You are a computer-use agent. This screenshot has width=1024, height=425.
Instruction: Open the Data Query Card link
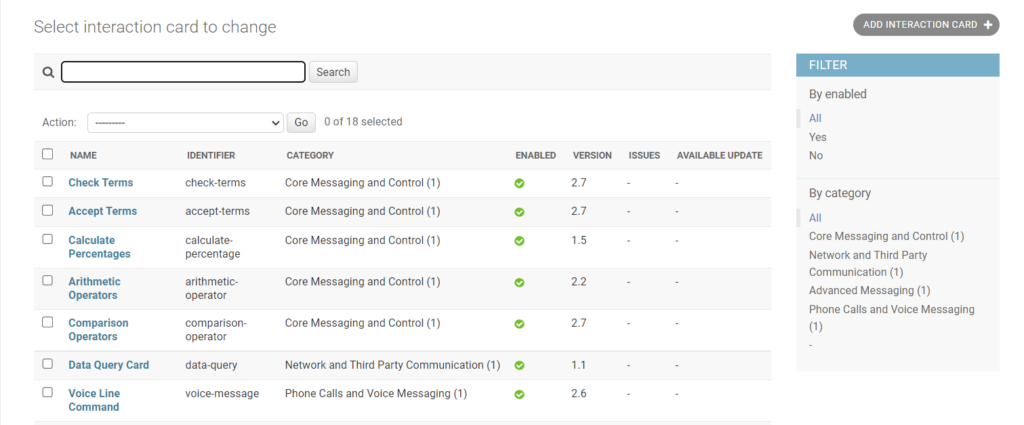pos(108,365)
